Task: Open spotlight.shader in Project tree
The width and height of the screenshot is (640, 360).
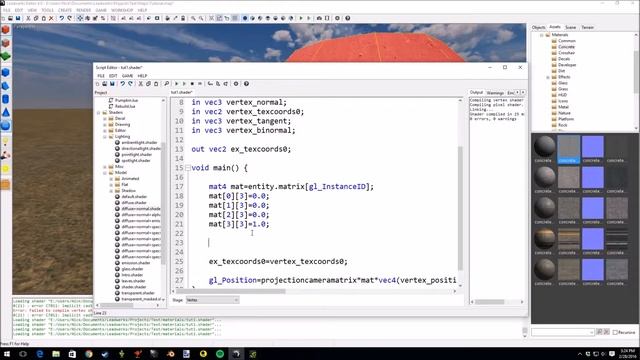Action: pos(136,160)
